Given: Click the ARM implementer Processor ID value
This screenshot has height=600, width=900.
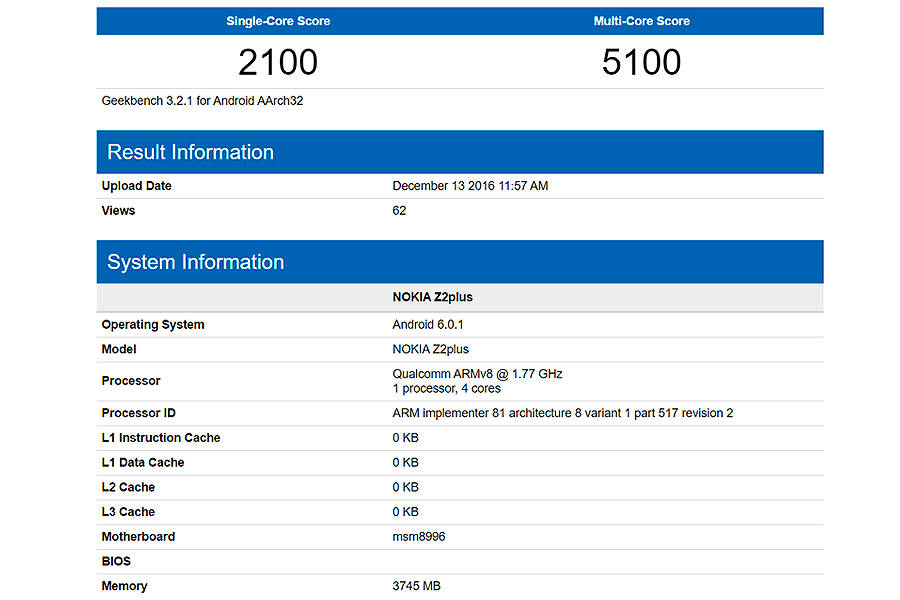Looking at the screenshot, I should [x=562, y=413].
